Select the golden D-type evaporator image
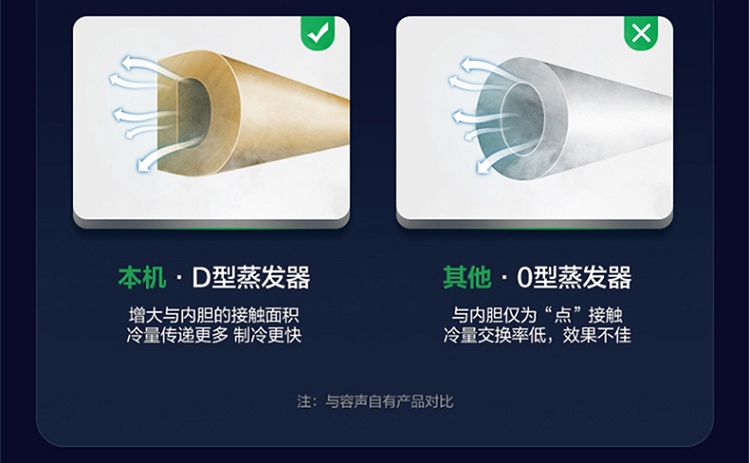This screenshot has width=750, height=463. 211,118
